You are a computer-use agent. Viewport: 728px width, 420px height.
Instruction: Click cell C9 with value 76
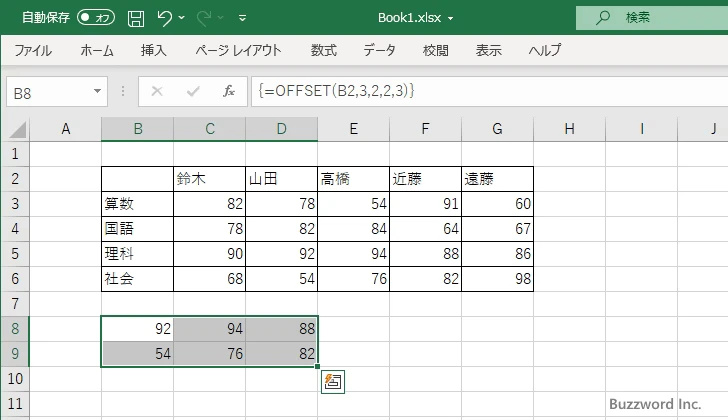209,354
